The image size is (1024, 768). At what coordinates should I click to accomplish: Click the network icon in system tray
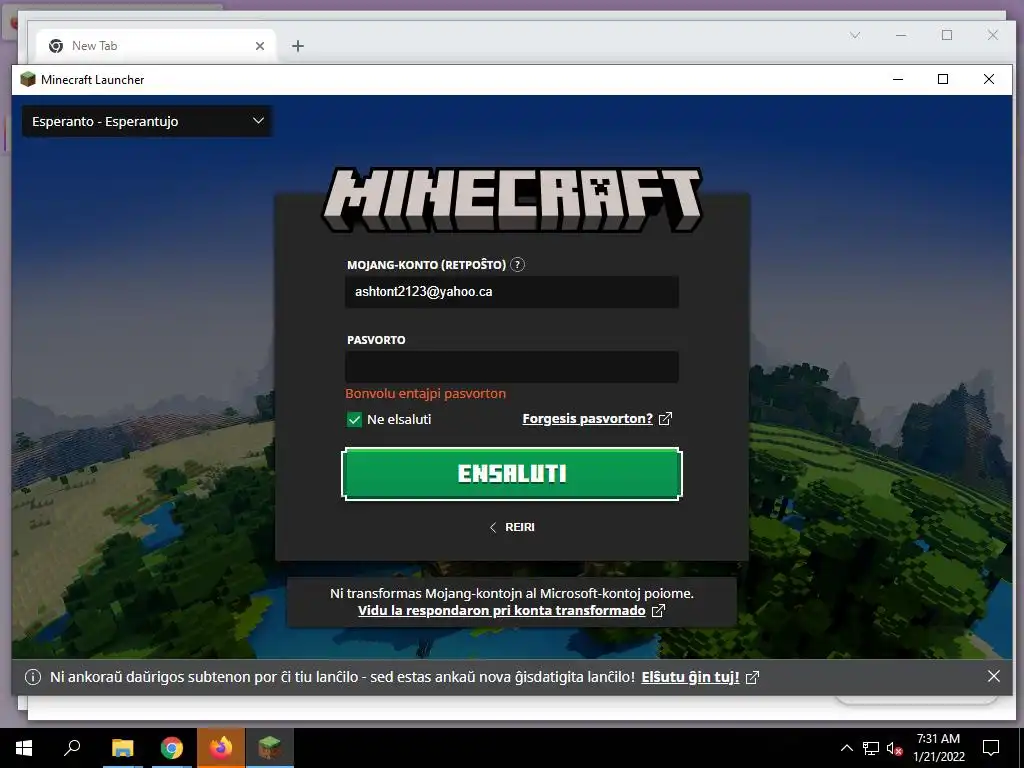click(x=871, y=748)
